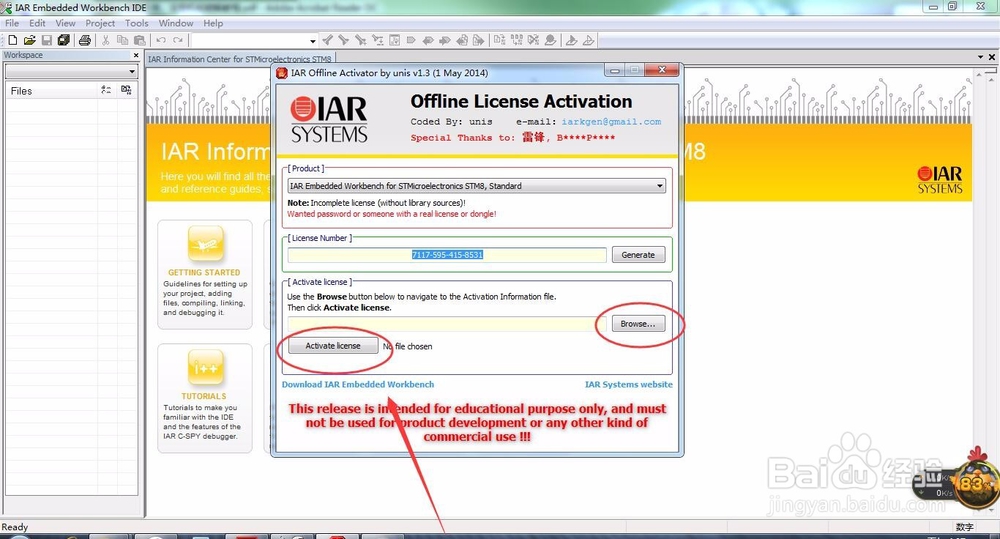The height and width of the screenshot is (539, 1000).
Task: Close the Offline Activator dialog
Action: pyautogui.click(x=662, y=70)
